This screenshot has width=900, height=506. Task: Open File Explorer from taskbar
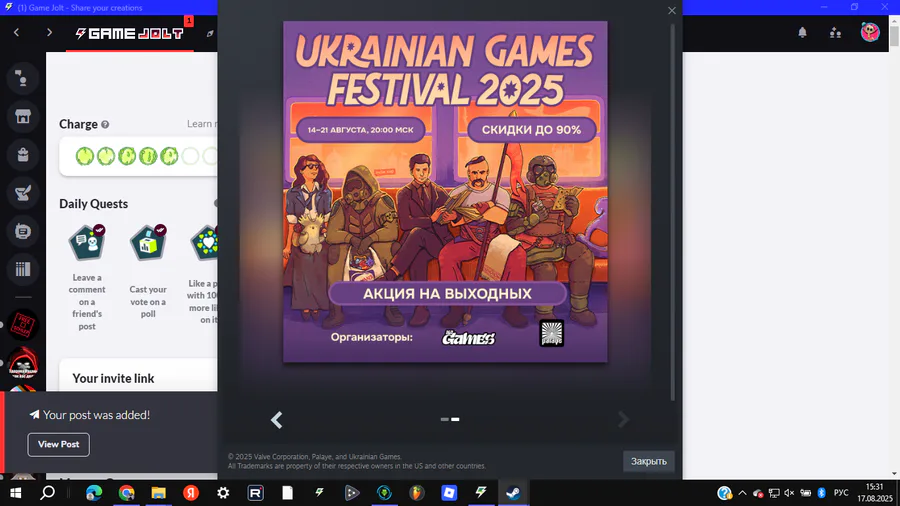(x=158, y=493)
